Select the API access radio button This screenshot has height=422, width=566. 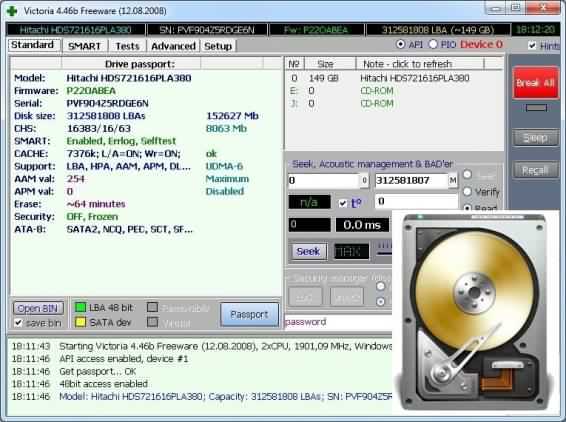click(400, 44)
